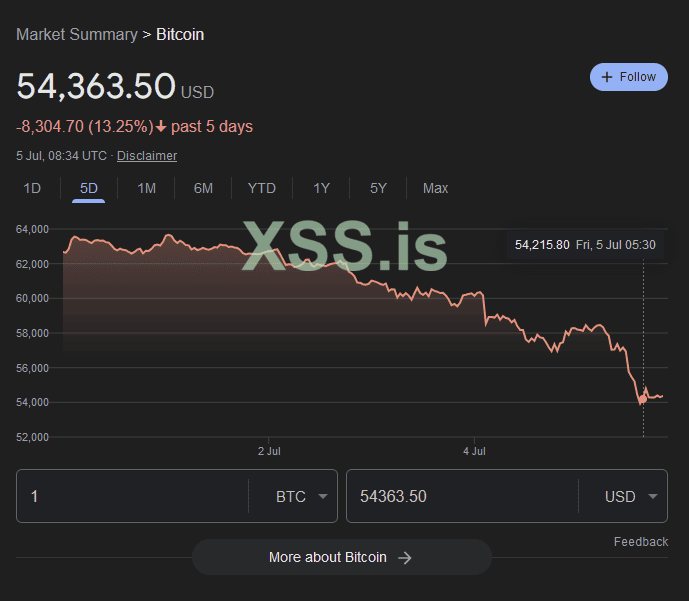This screenshot has width=689, height=601.
Task: Switch to the 1D time range tab
Action: pyautogui.click(x=32, y=188)
